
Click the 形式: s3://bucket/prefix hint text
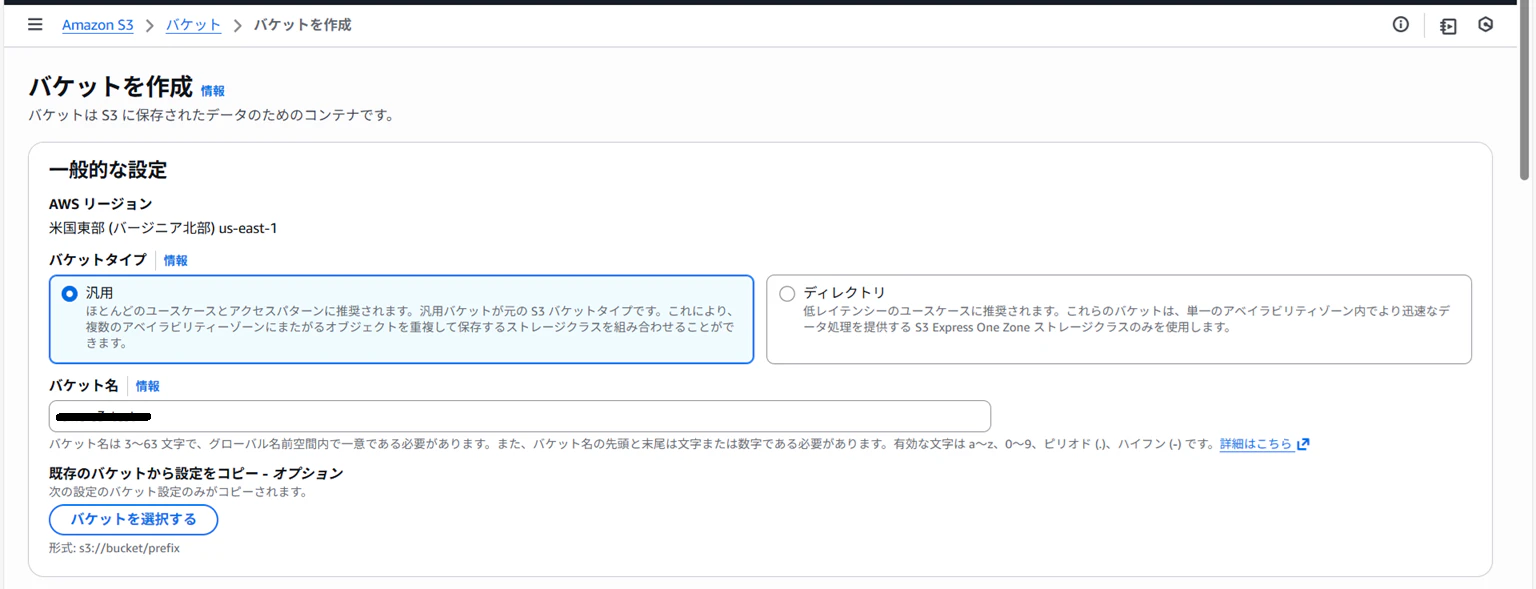(x=114, y=549)
